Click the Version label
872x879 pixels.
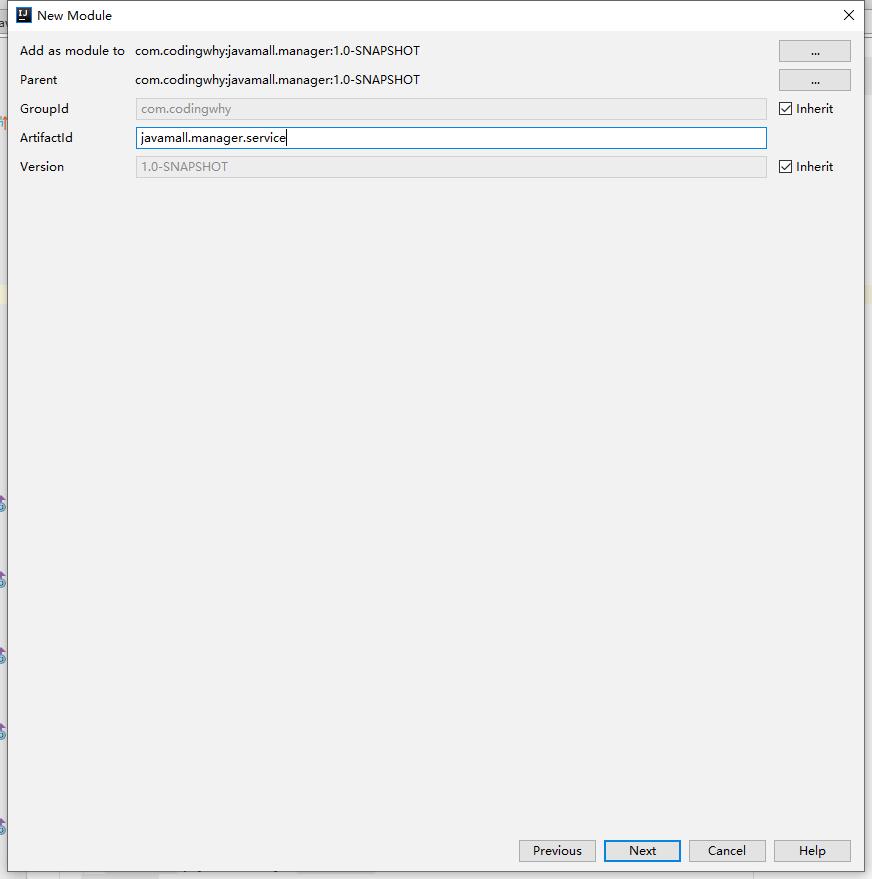(42, 167)
